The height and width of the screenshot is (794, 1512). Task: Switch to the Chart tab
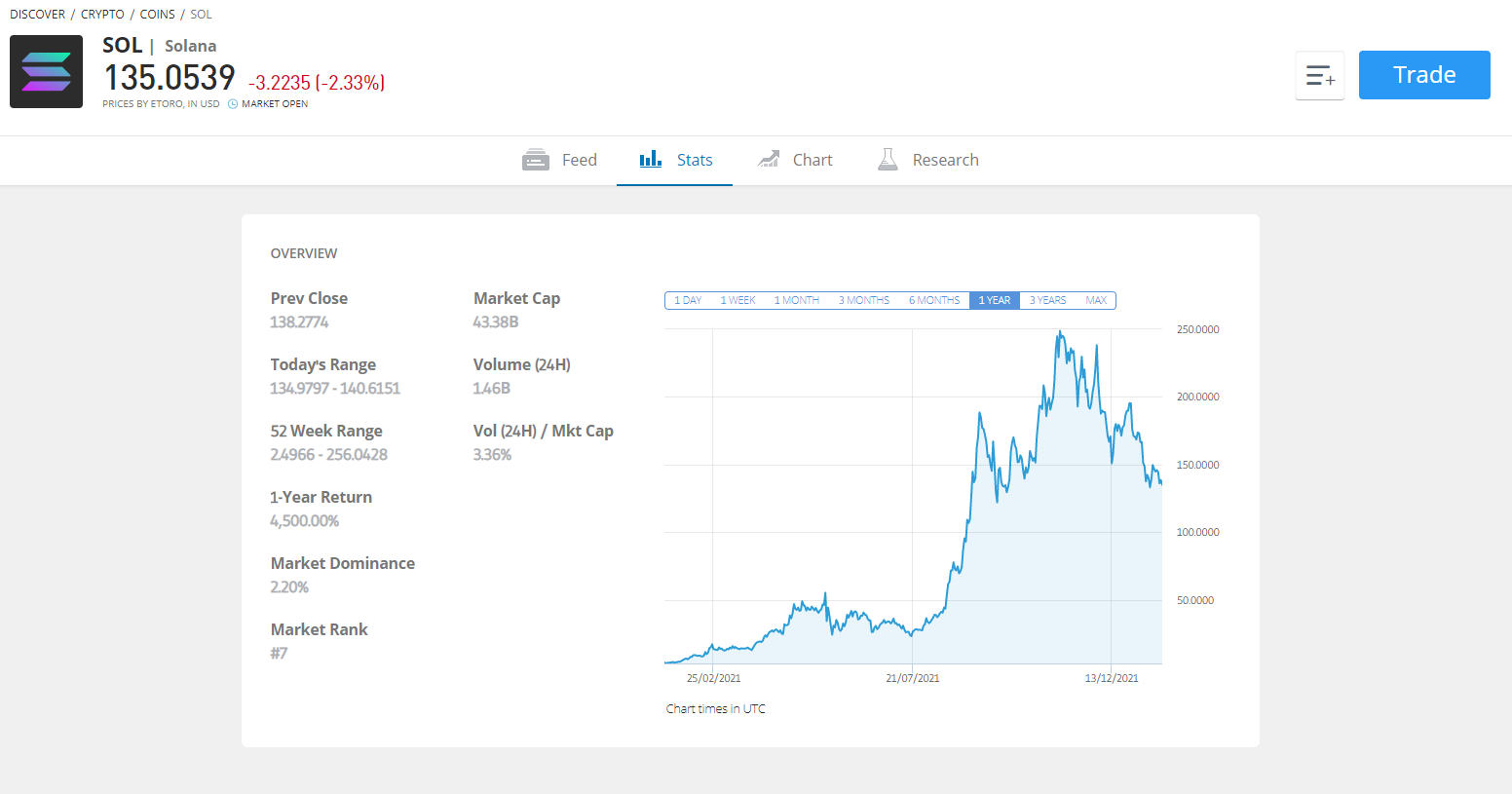[795, 160]
